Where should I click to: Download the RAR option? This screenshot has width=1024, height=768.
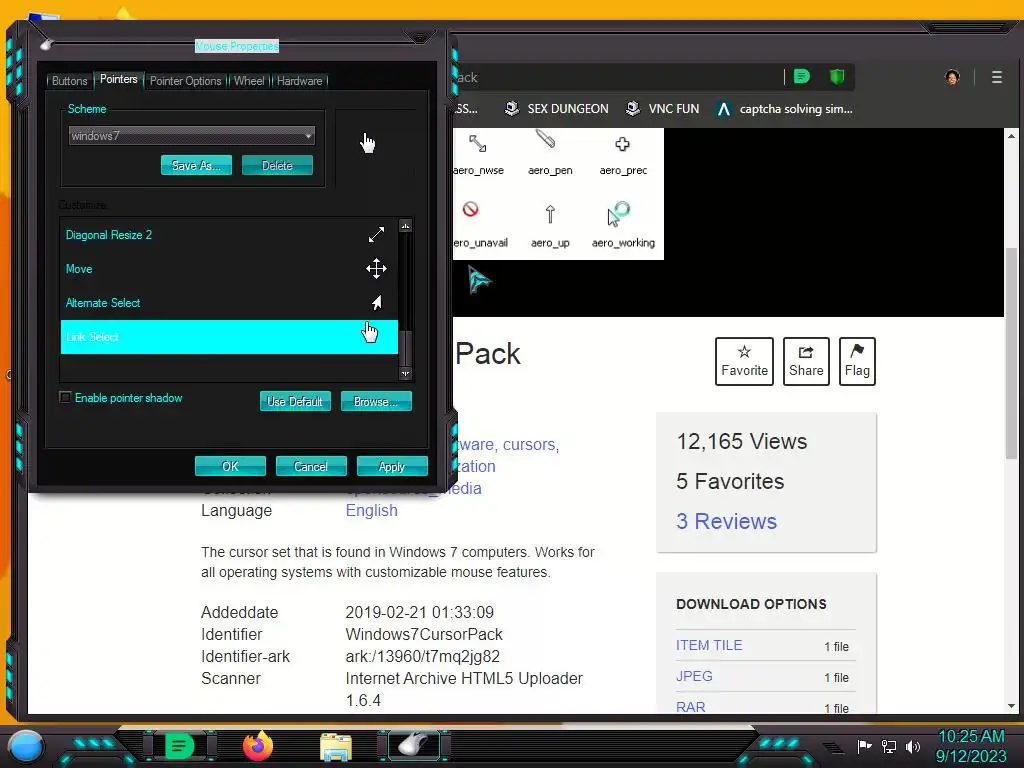690,707
